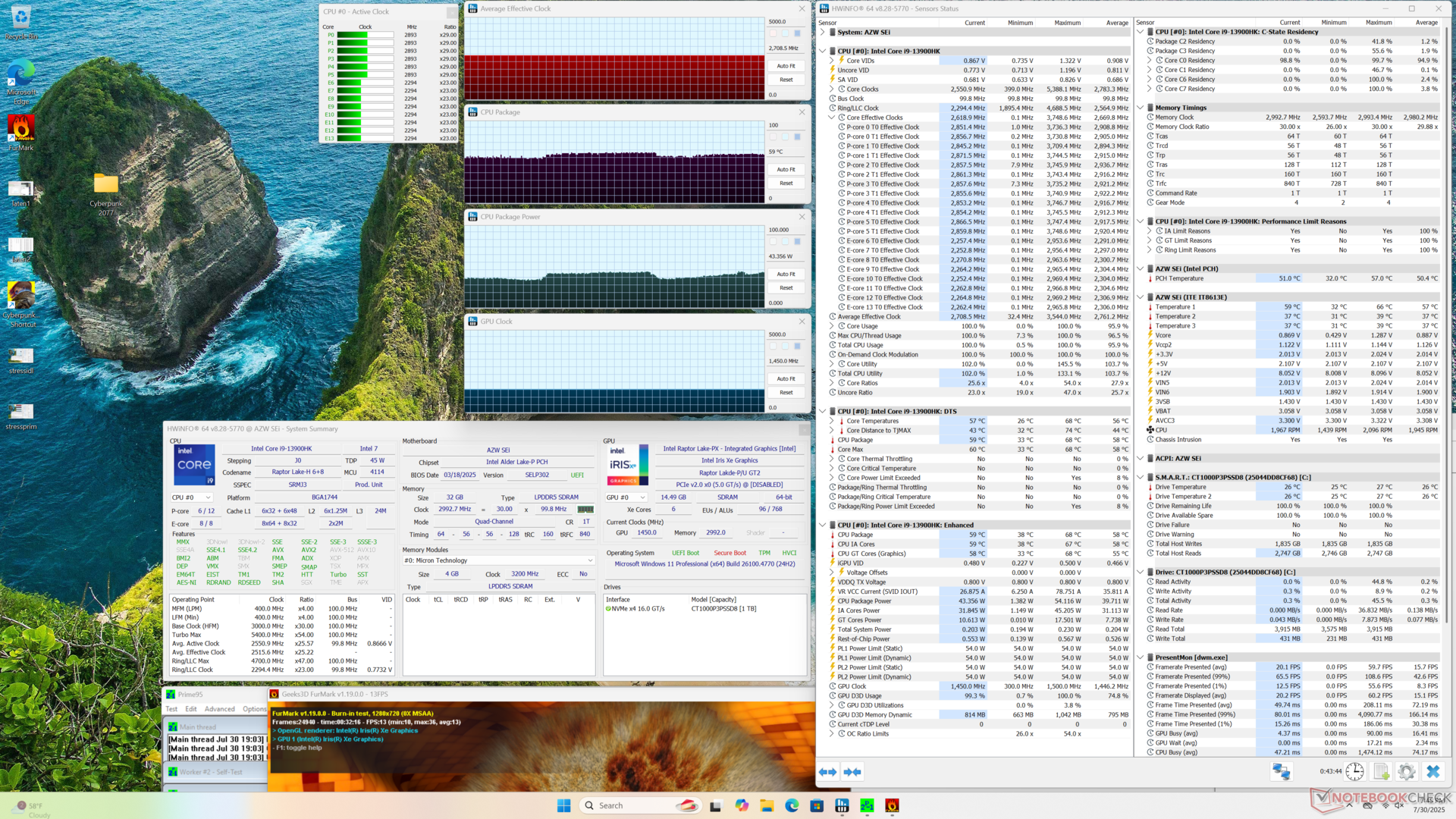Open the Recycle Bin desktop icon
The width and height of the screenshot is (1456, 819).
(x=21, y=23)
